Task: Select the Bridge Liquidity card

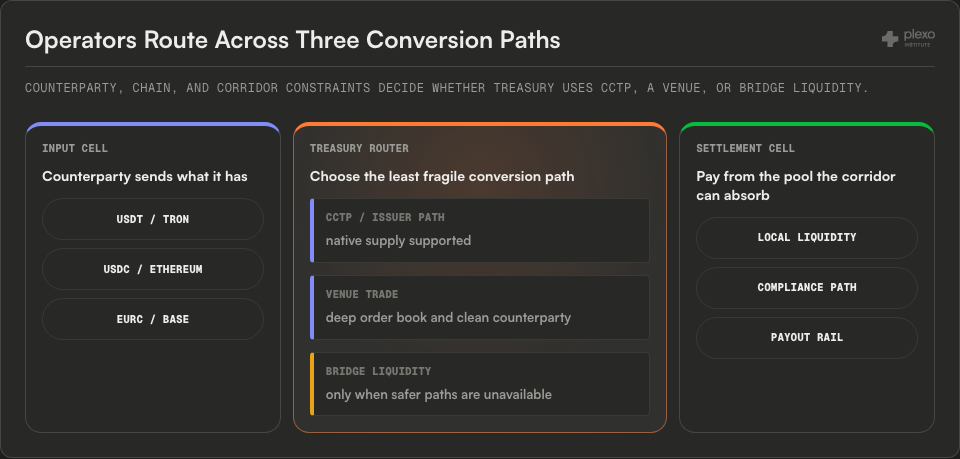Action: pos(480,384)
